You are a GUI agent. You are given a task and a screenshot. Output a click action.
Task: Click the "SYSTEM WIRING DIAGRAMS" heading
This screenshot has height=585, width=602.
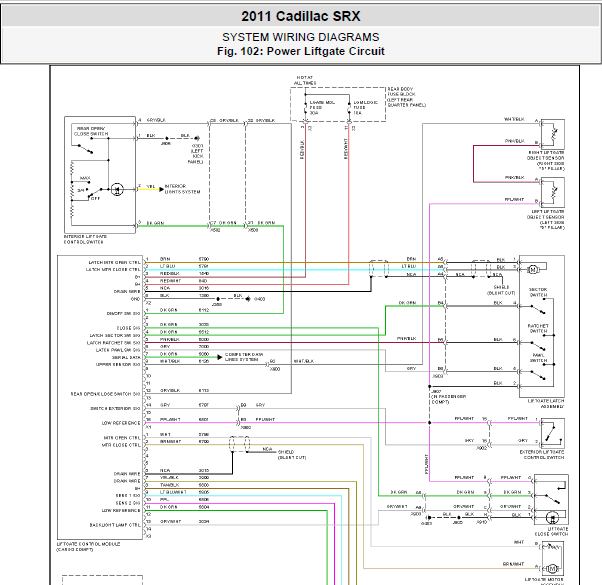click(301, 37)
